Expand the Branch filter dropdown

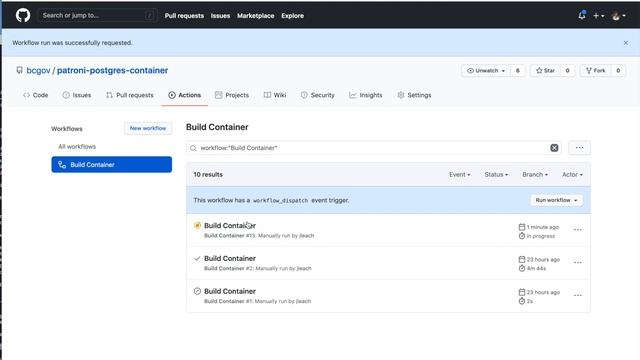pos(535,175)
